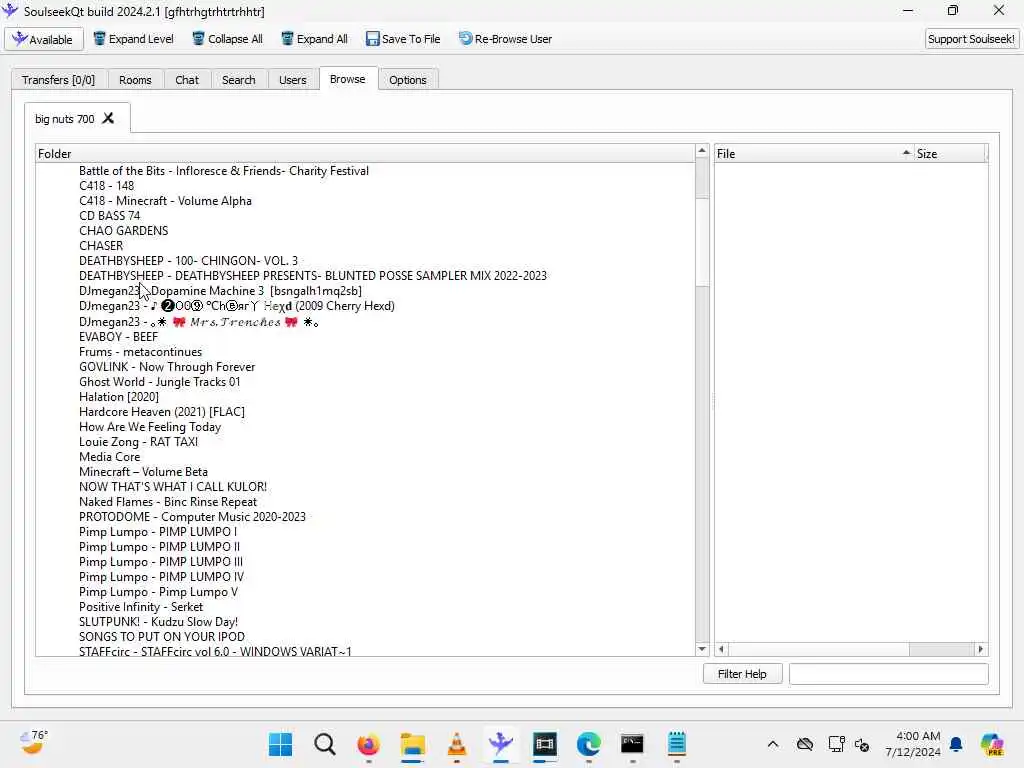Select the CD BASS 74 folder
This screenshot has width=1024, height=768.
(x=109, y=216)
